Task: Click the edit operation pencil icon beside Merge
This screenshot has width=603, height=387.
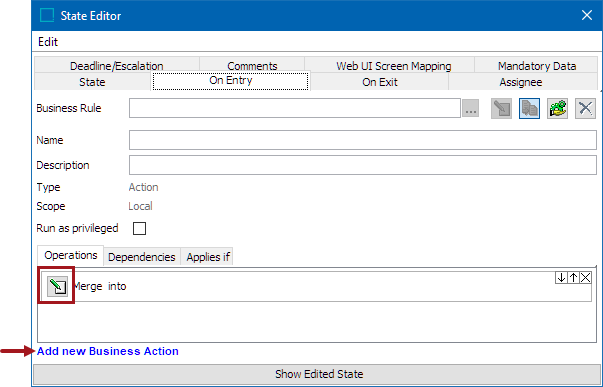Action: click(57, 286)
